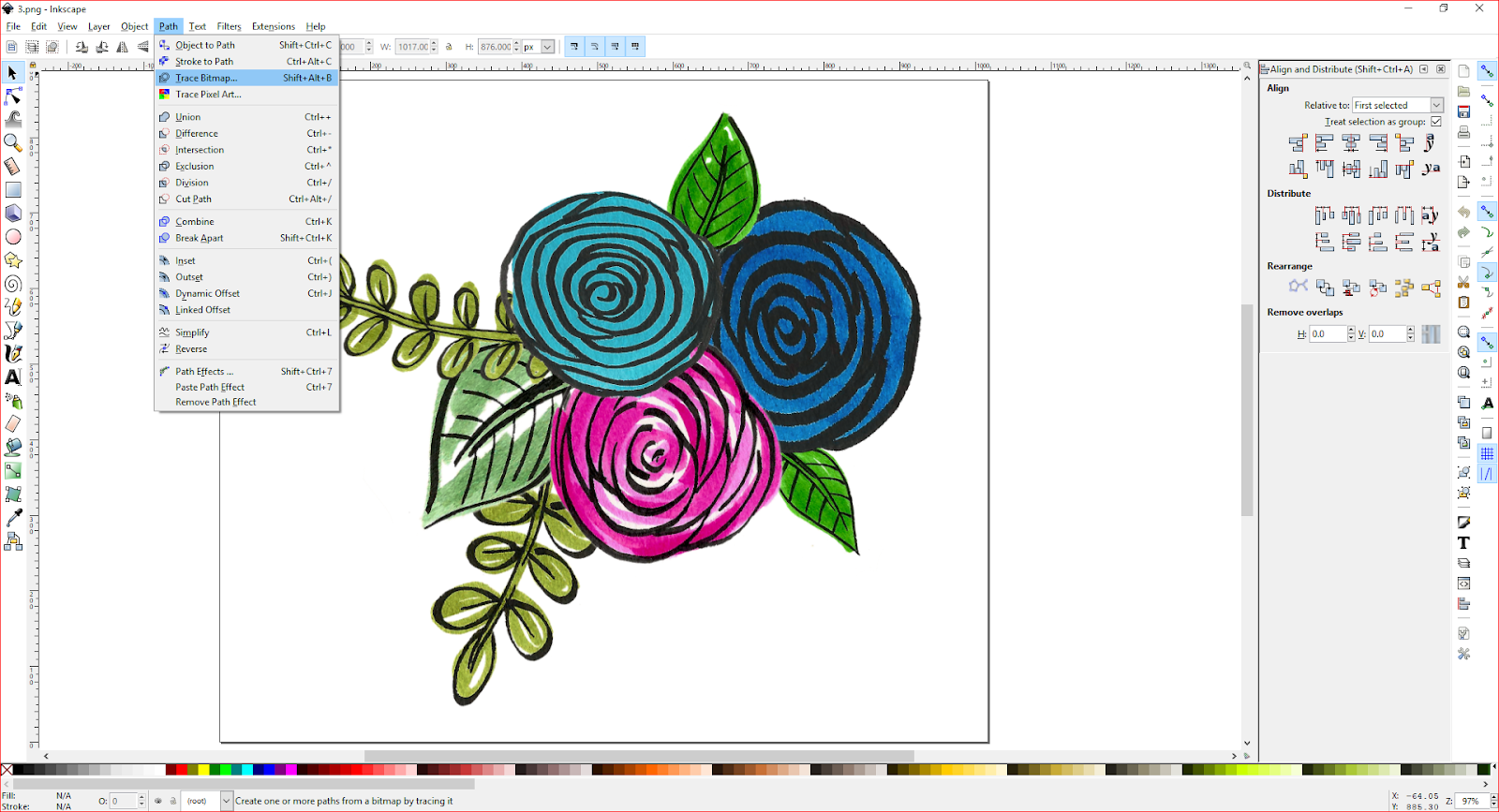This screenshot has width=1499, height=812.
Task: Click Break Apart menu entry
Action: tap(199, 238)
